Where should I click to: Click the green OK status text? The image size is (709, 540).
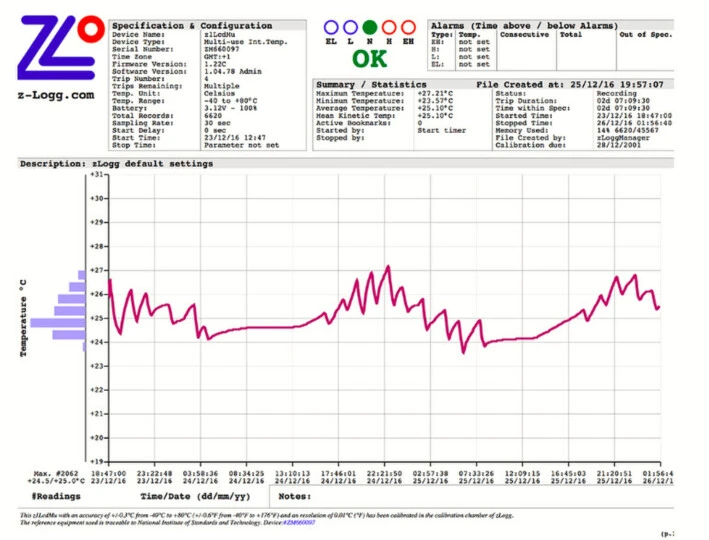tap(370, 59)
